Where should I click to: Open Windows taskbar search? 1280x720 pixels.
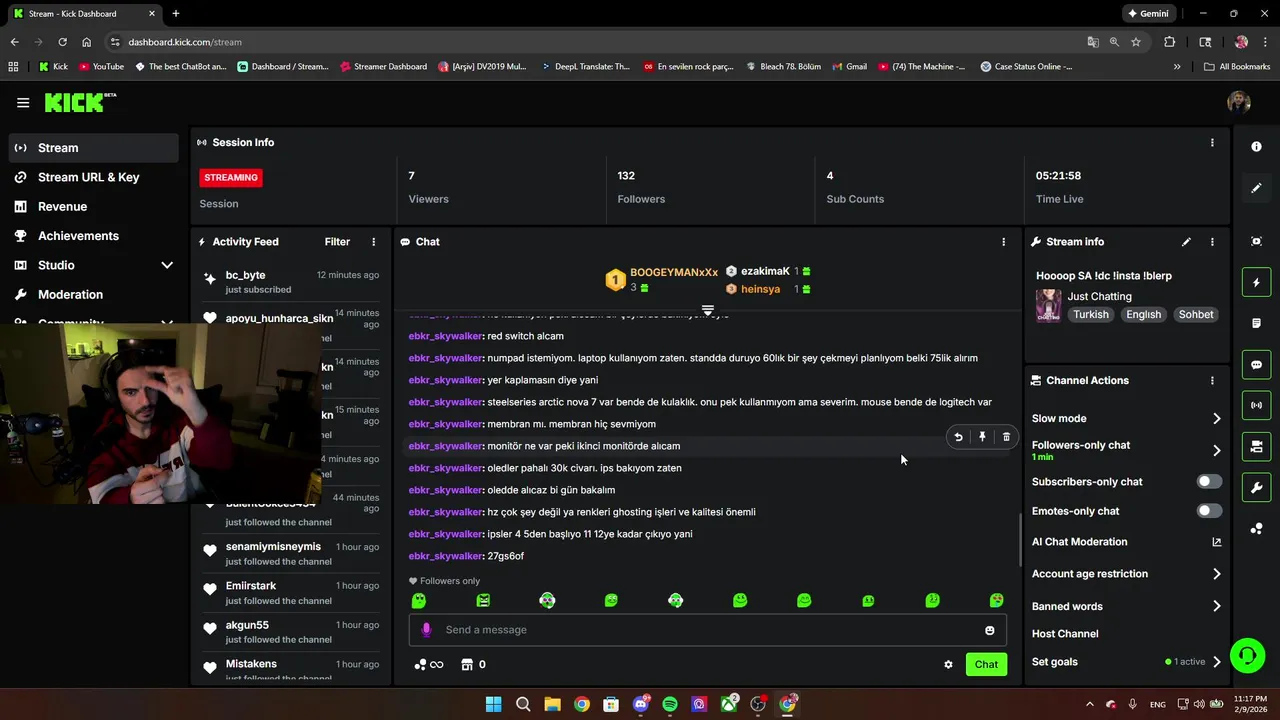[523, 704]
